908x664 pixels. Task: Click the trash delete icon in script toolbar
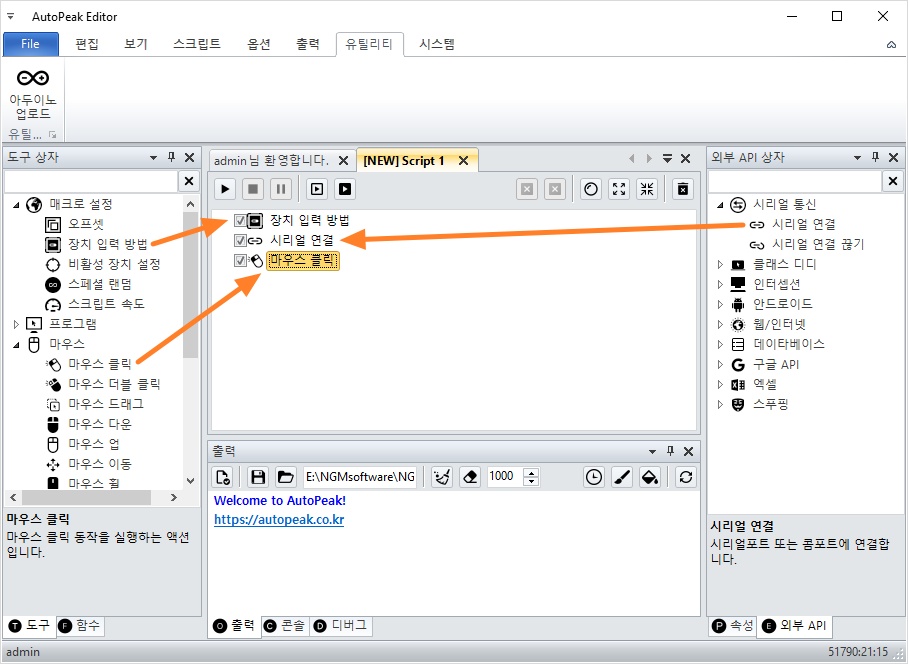[683, 189]
